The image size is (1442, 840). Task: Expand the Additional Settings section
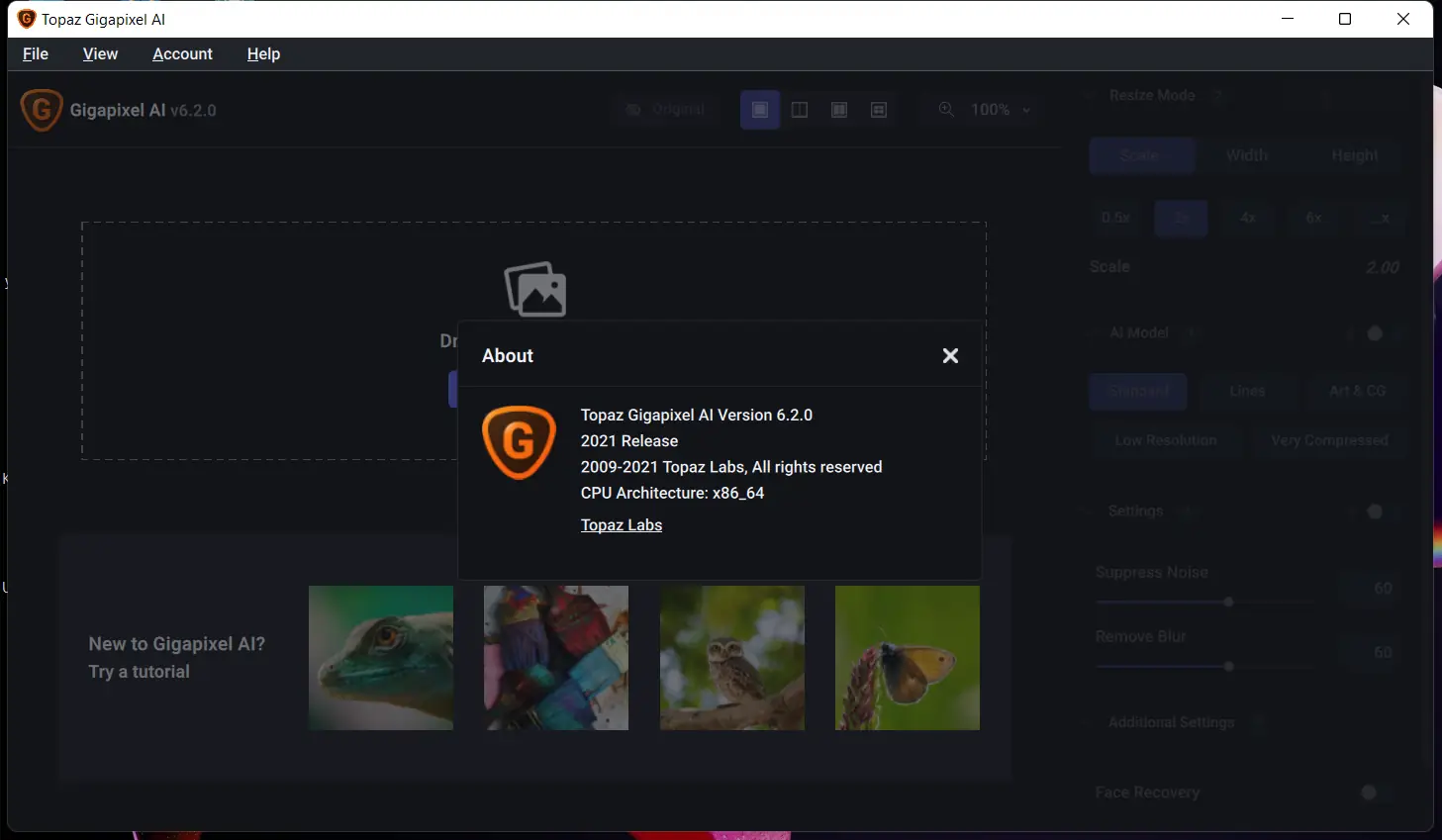point(1172,722)
